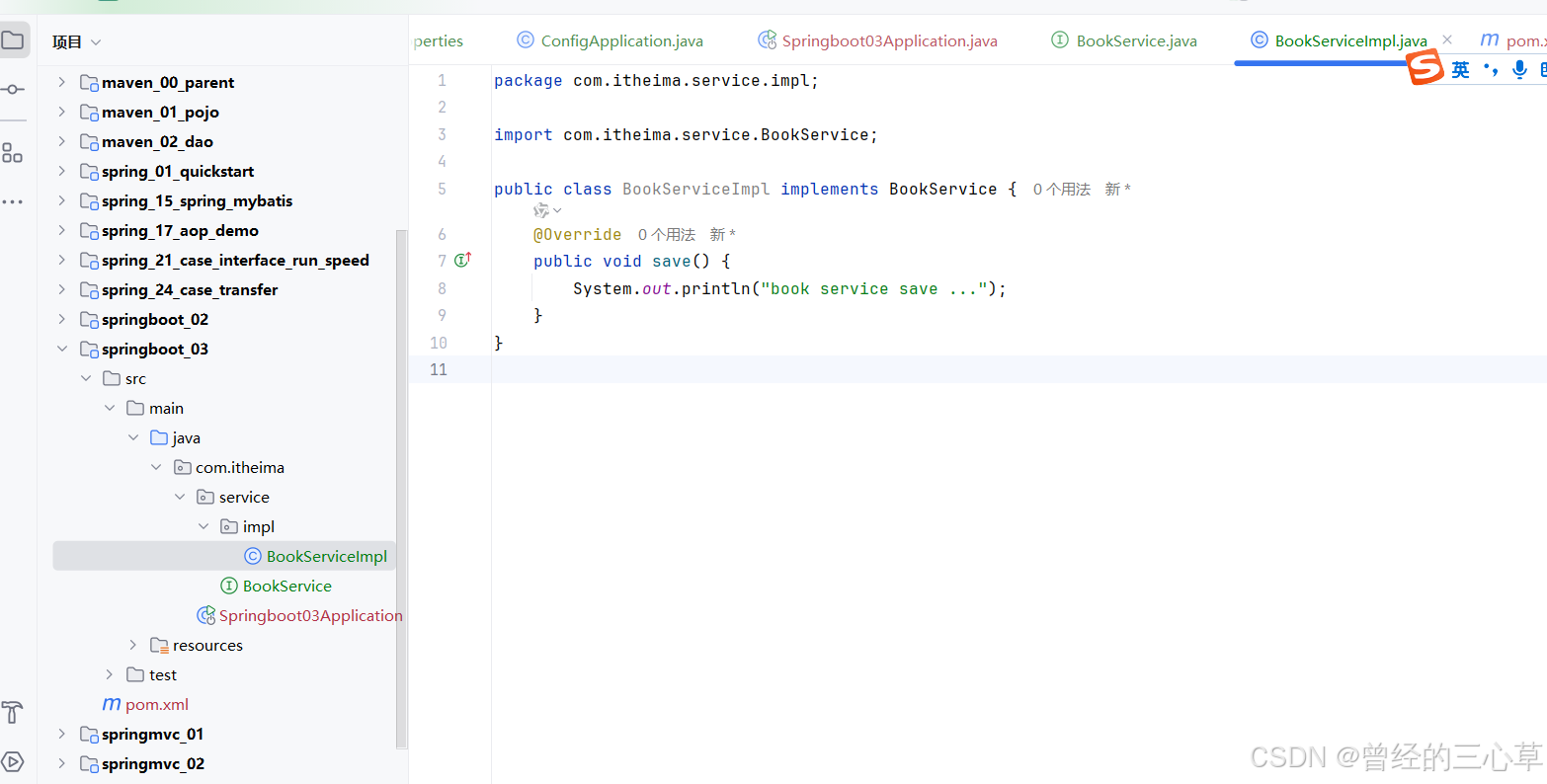
Task: Click the pom.xml tab Maven icon
Action: [1490, 40]
